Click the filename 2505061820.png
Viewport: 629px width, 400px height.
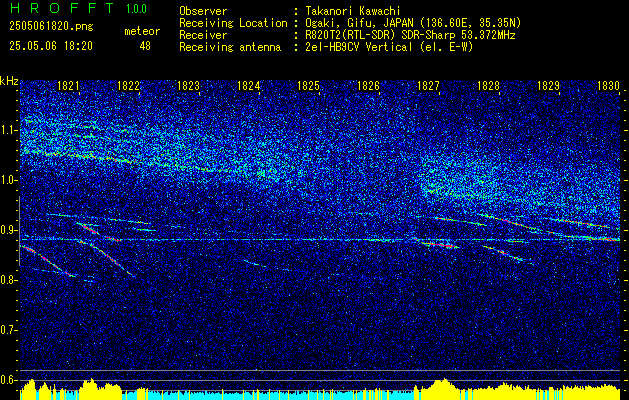[51, 27]
